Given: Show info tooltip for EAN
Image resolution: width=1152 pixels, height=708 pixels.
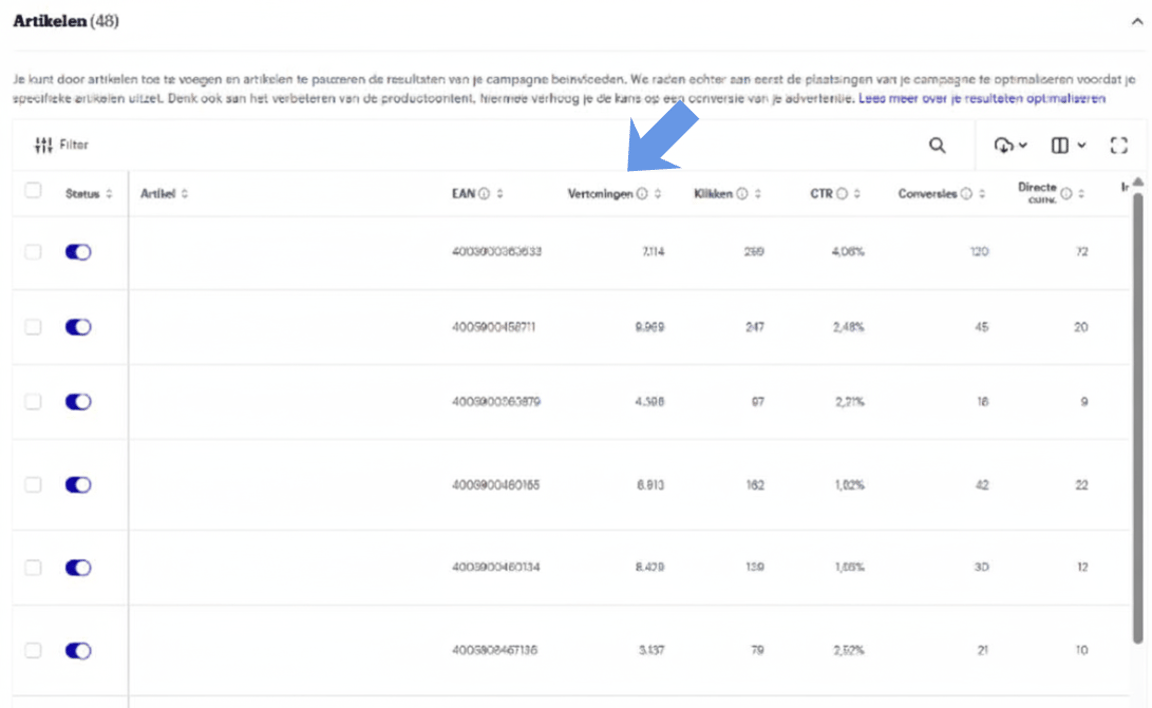Looking at the screenshot, I should click(484, 194).
